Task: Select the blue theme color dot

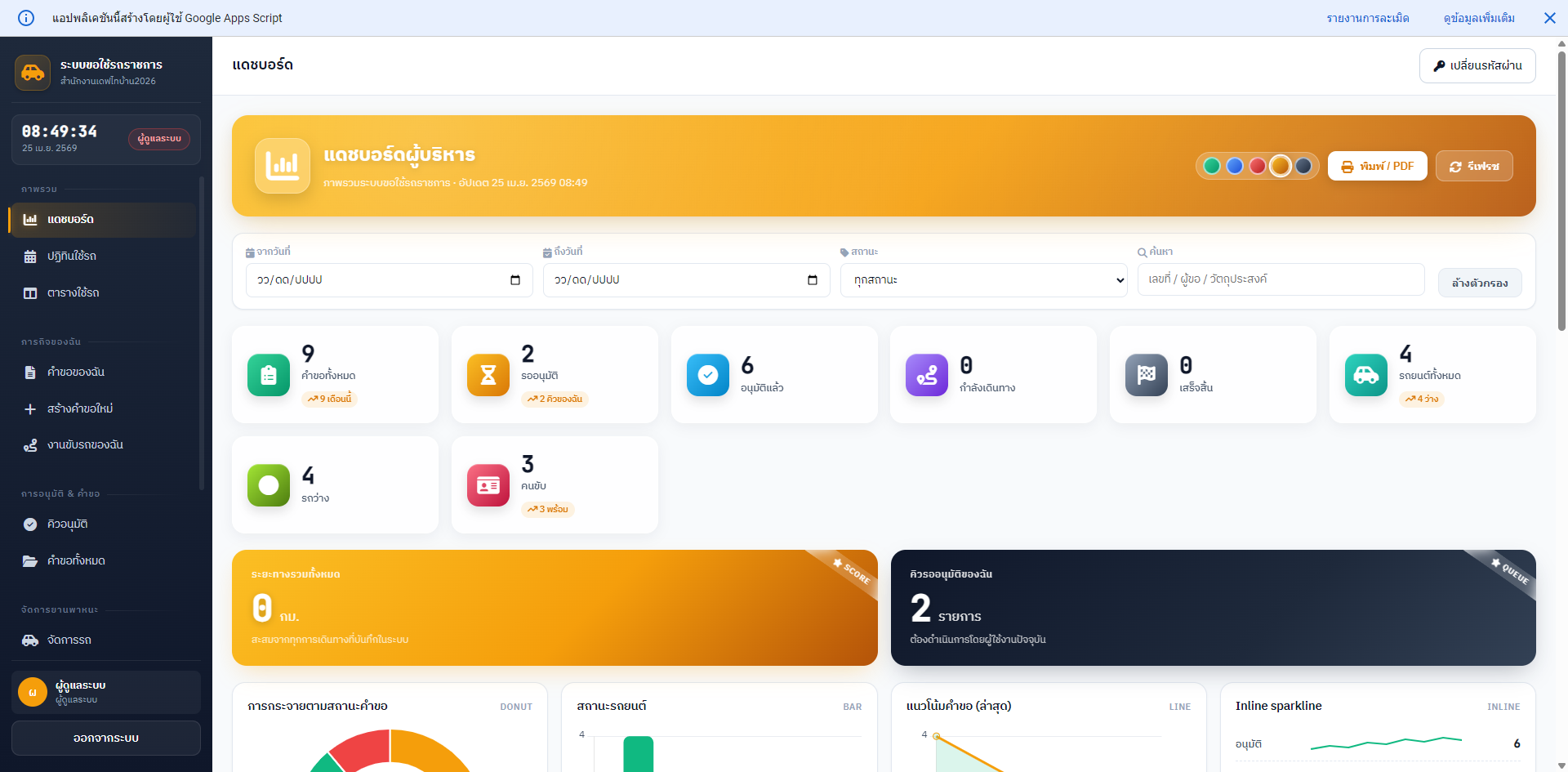Action: (x=1235, y=166)
